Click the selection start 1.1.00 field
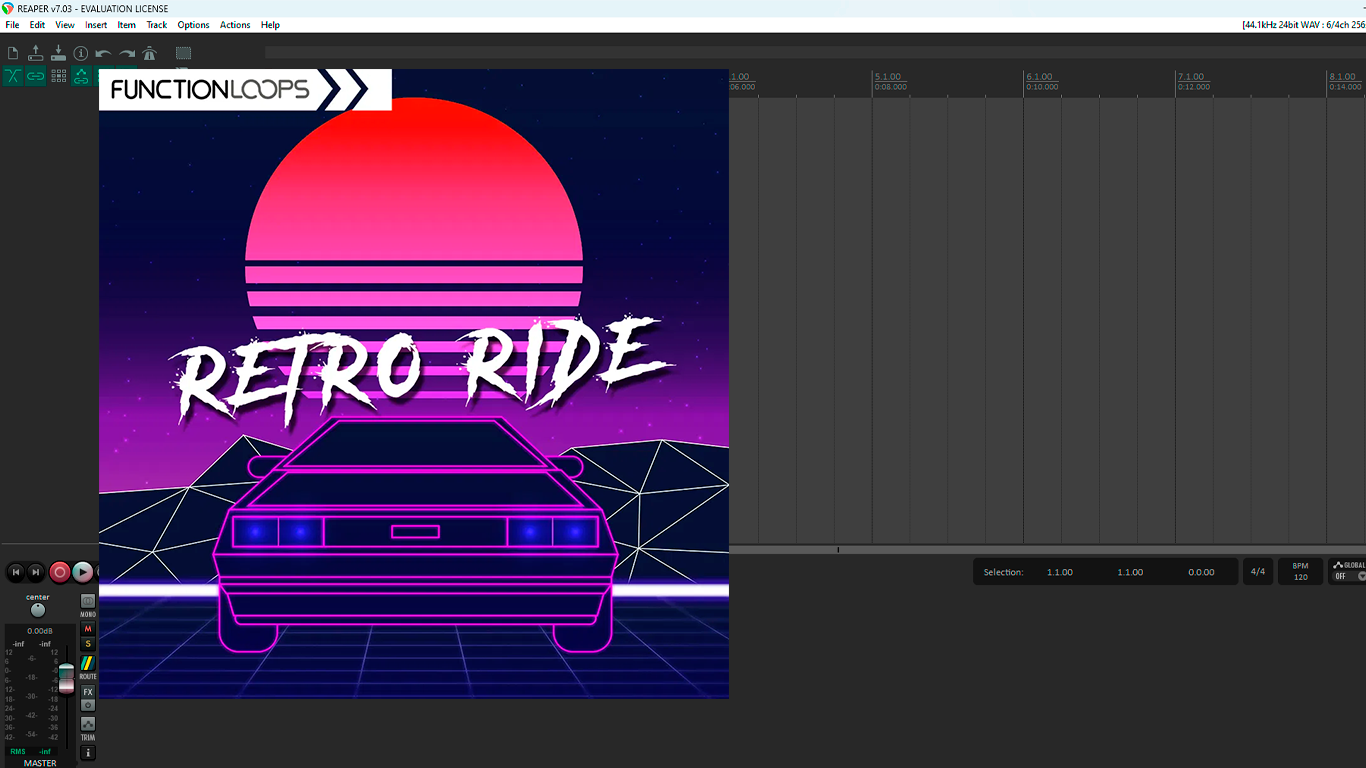Image resolution: width=1366 pixels, height=768 pixels. pyautogui.click(x=1060, y=572)
